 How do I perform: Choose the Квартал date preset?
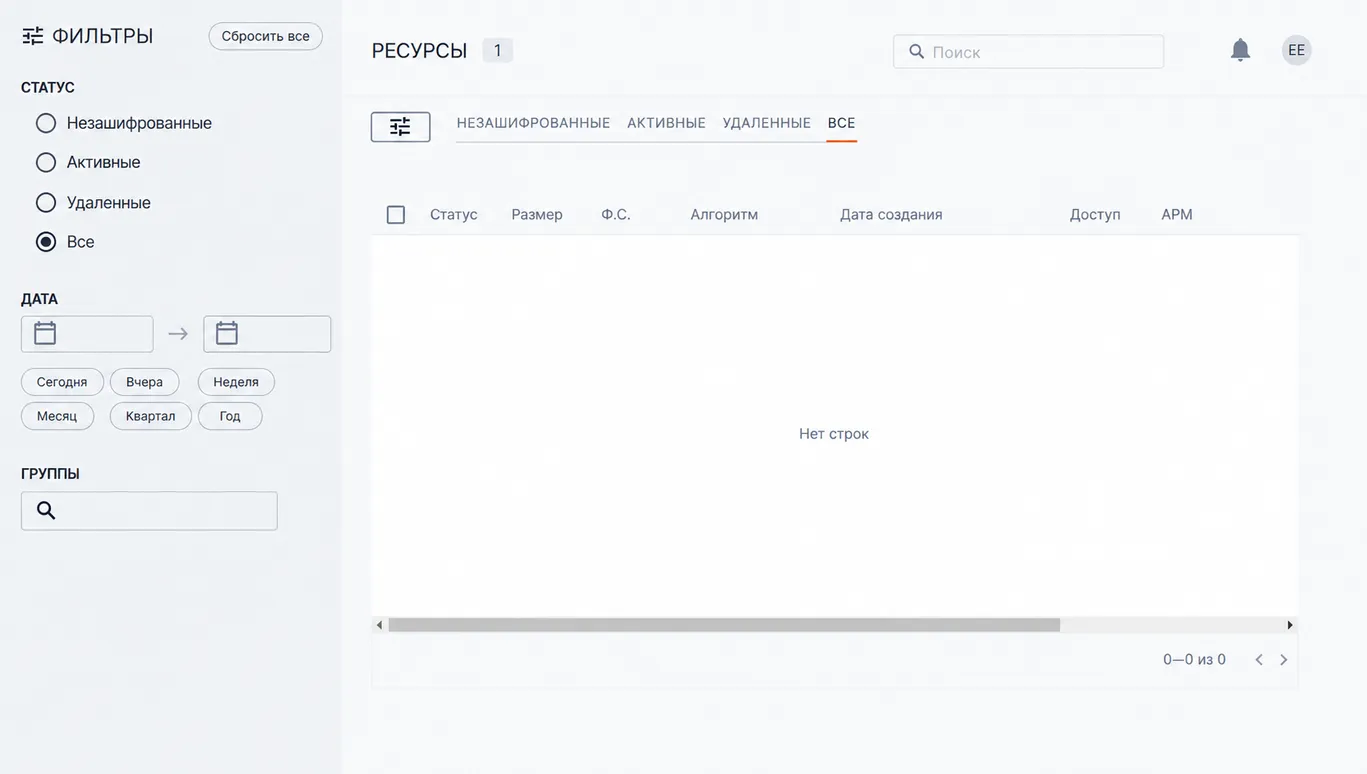click(150, 416)
